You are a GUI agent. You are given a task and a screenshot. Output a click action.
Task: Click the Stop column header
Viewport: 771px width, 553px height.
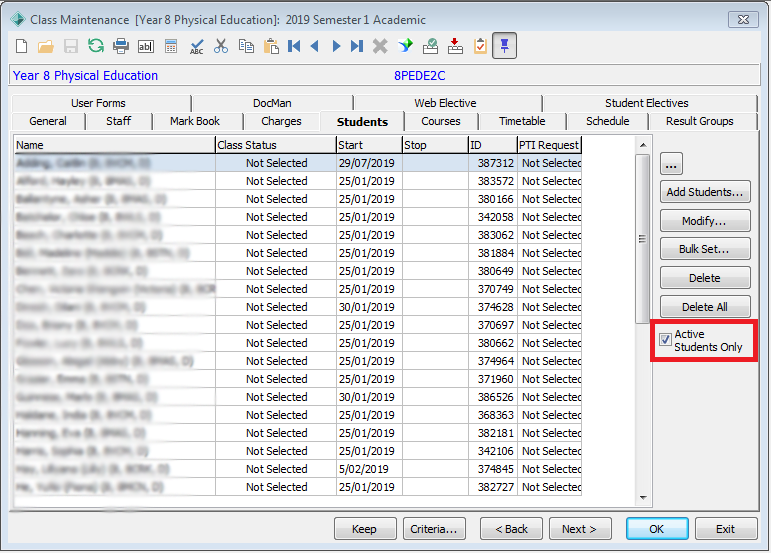pyautogui.click(x=435, y=145)
